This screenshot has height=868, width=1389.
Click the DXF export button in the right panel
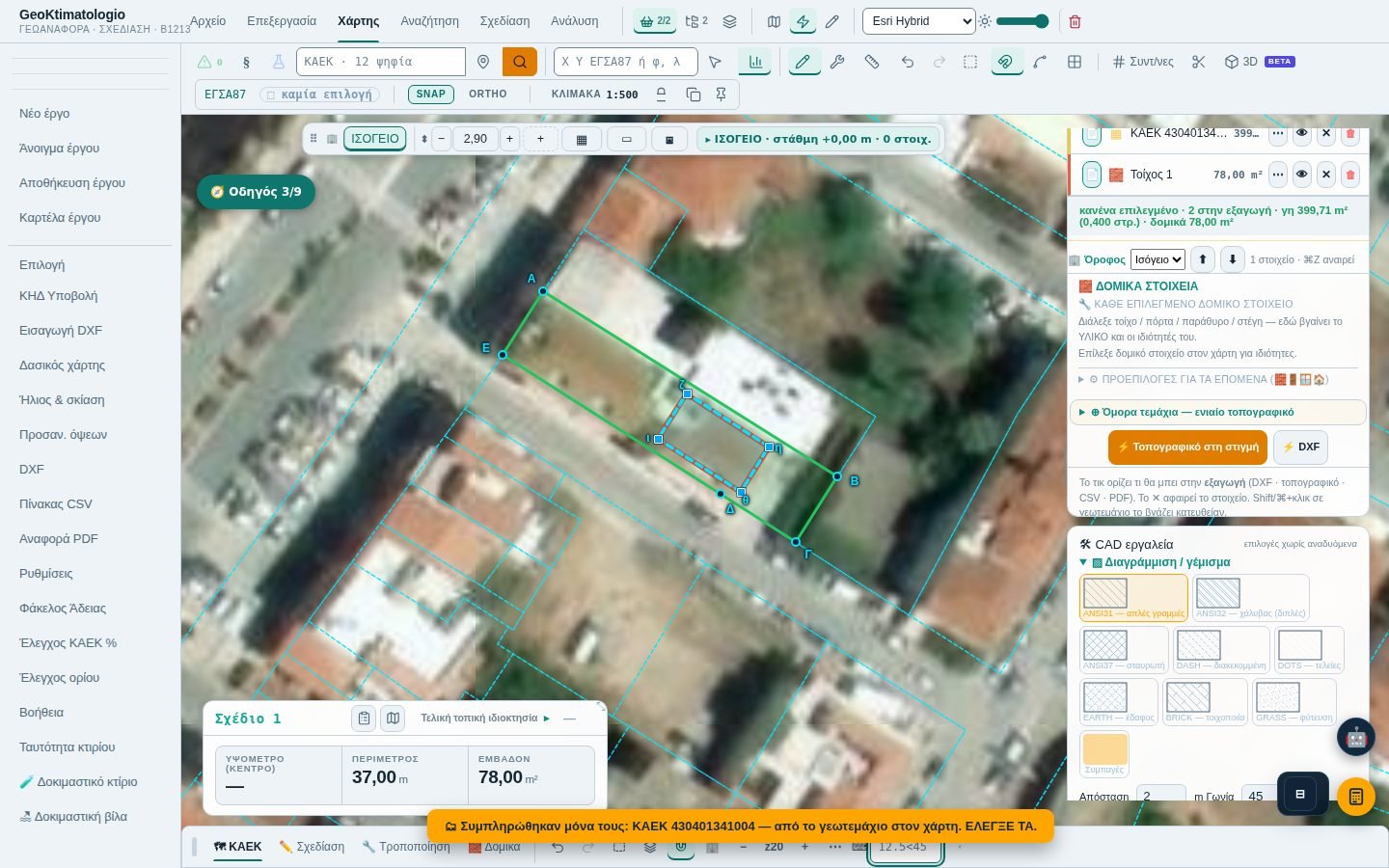pos(1301,448)
